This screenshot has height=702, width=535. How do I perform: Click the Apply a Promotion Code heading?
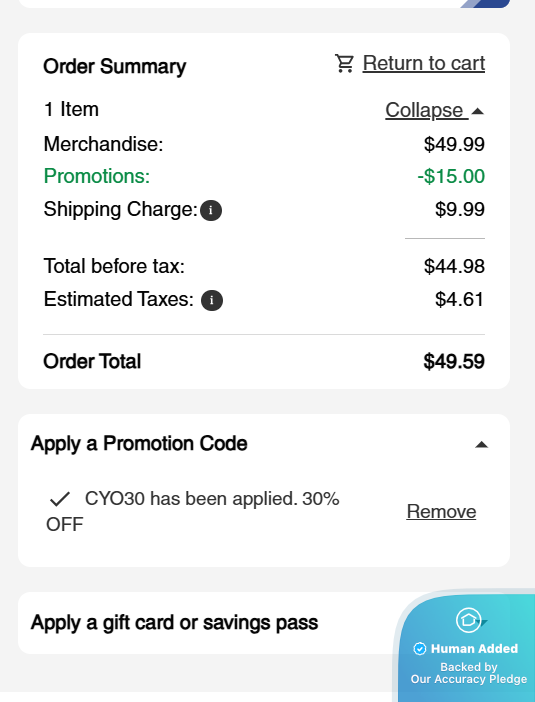(139, 444)
